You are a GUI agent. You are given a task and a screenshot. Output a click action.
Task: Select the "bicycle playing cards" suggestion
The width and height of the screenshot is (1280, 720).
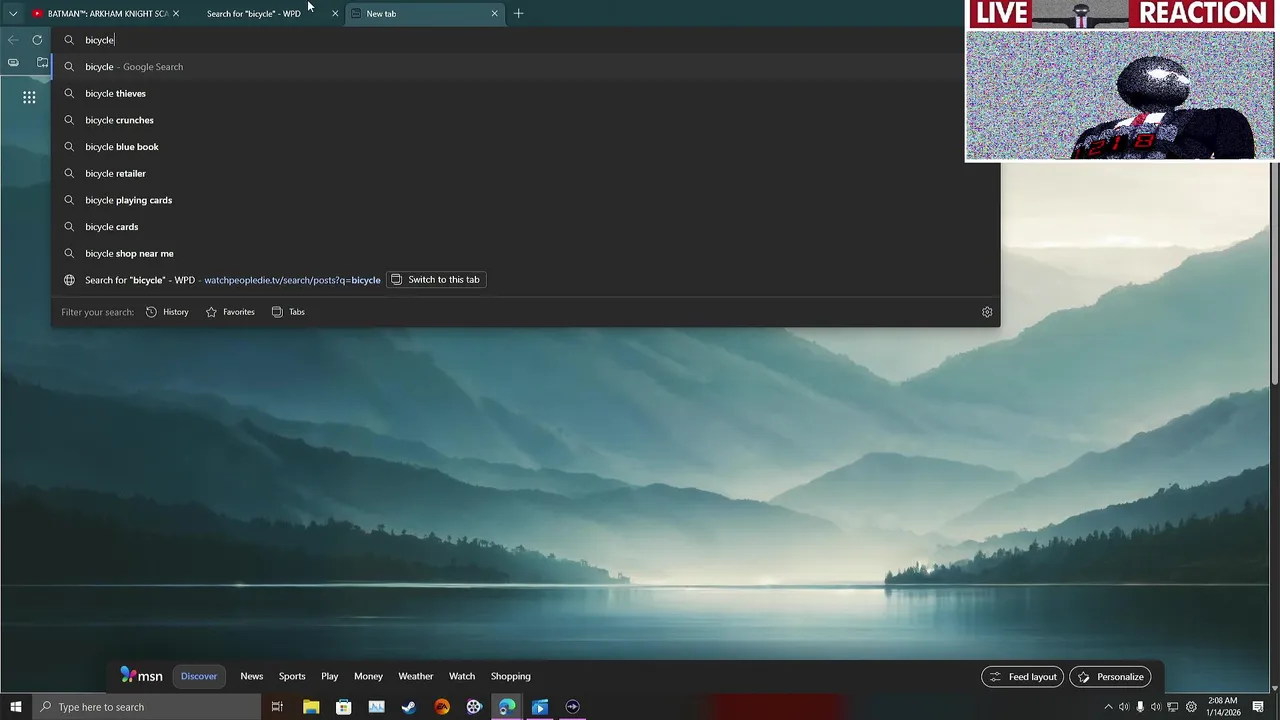point(525,200)
